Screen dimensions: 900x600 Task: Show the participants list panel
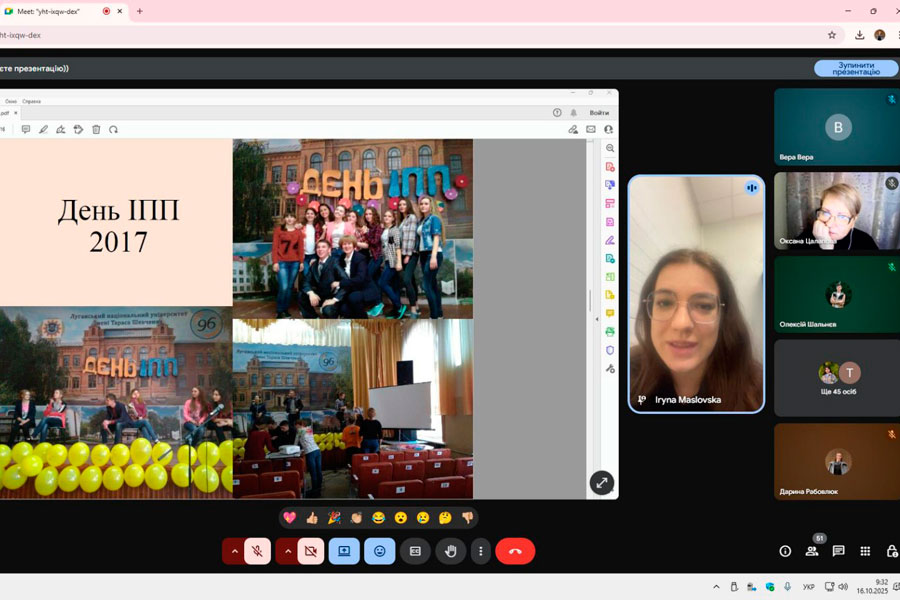pyautogui.click(x=812, y=551)
